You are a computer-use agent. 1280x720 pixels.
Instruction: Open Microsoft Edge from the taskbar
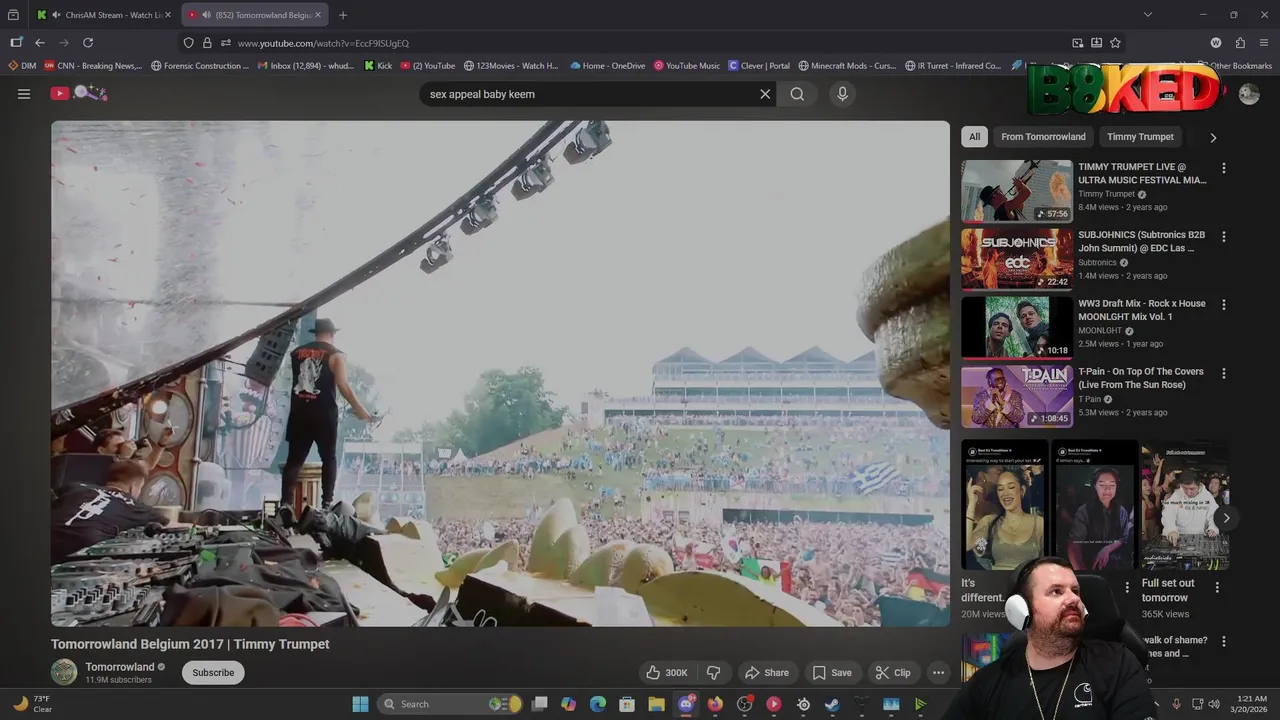pyautogui.click(x=598, y=704)
